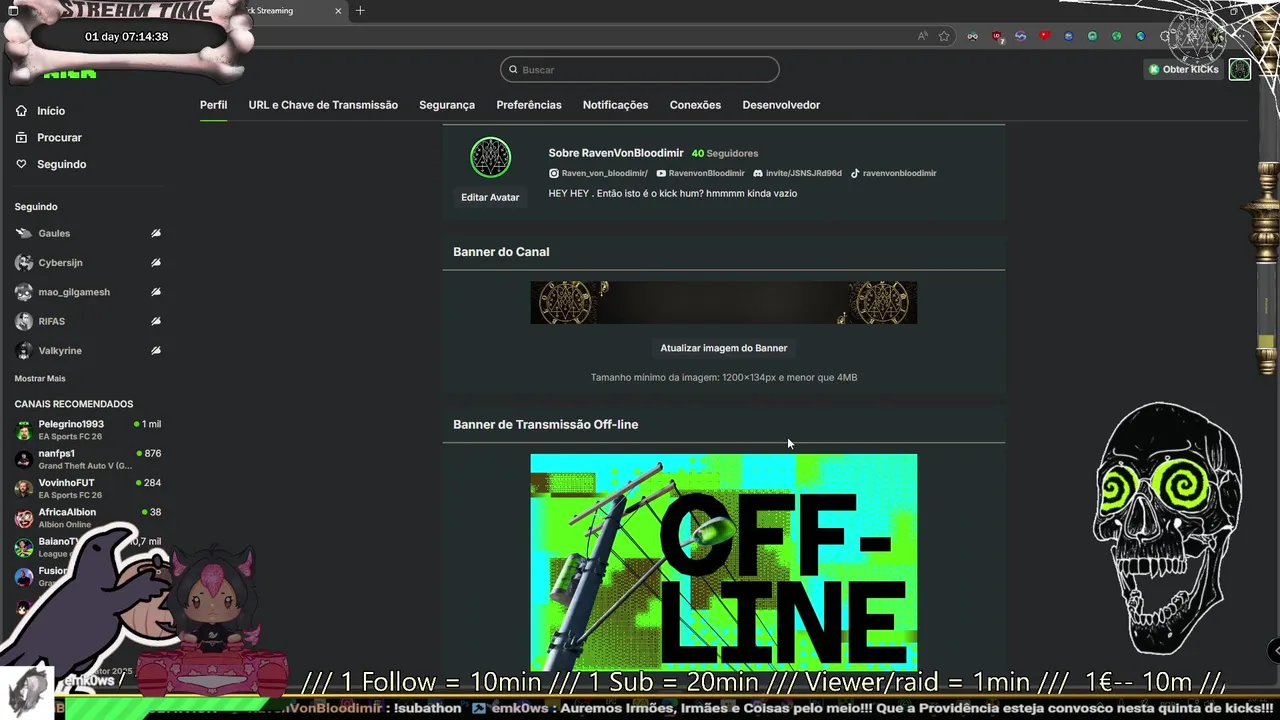Click Gaules channel avatar in Seguindo list
Screen dimensions: 1280x720
(x=24, y=233)
